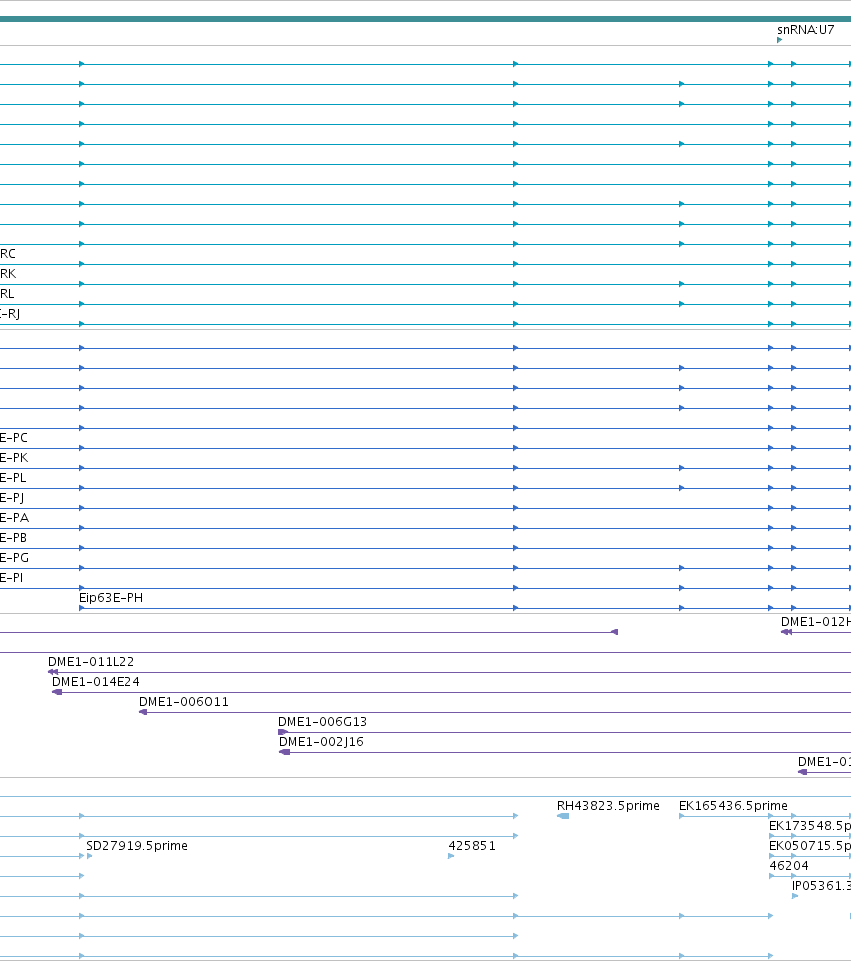Click the EK173548 EST label
The width and height of the screenshot is (851, 961).
click(810, 826)
